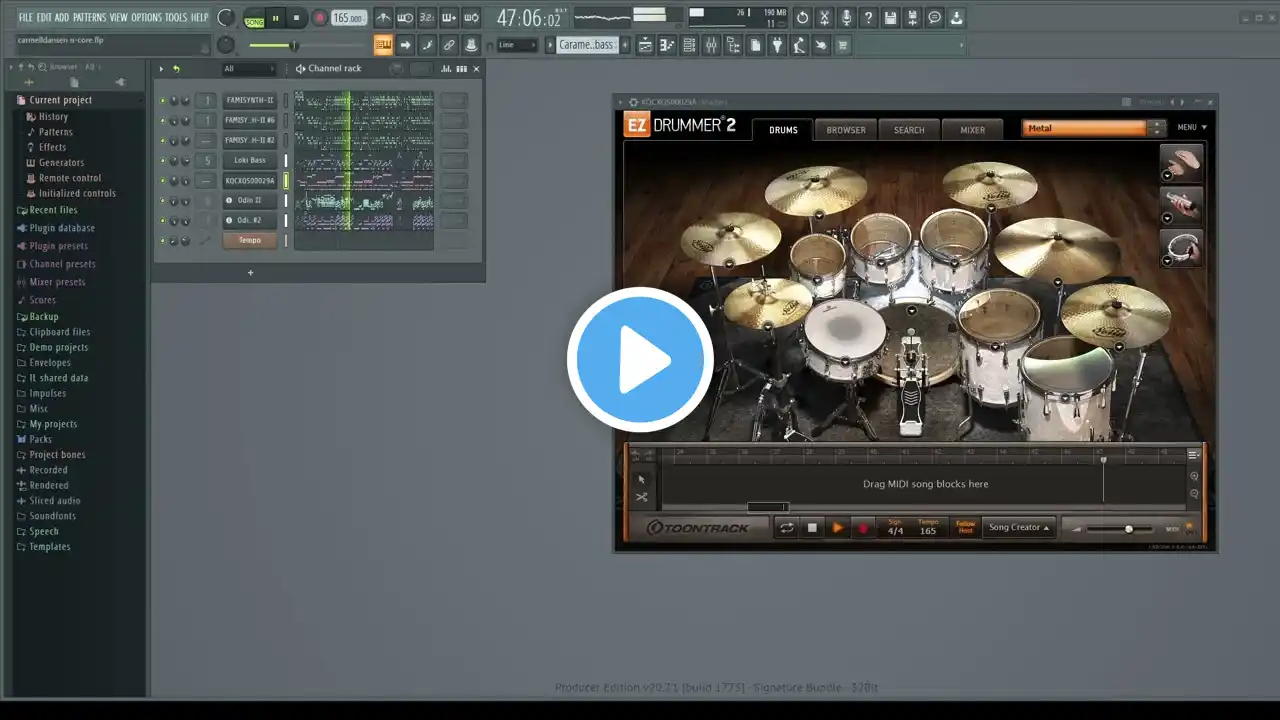Click the hands instrument icon in EZdrummer

[x=1181, y=162]
